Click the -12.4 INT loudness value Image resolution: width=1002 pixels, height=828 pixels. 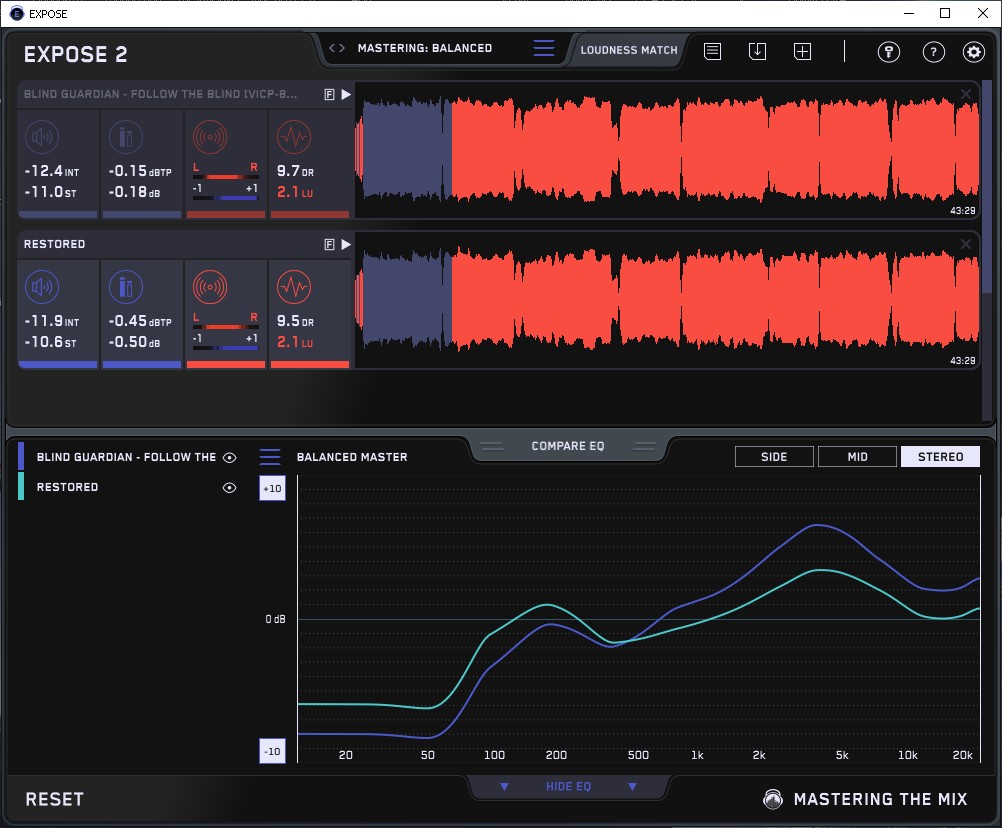(x=52, y=171)
